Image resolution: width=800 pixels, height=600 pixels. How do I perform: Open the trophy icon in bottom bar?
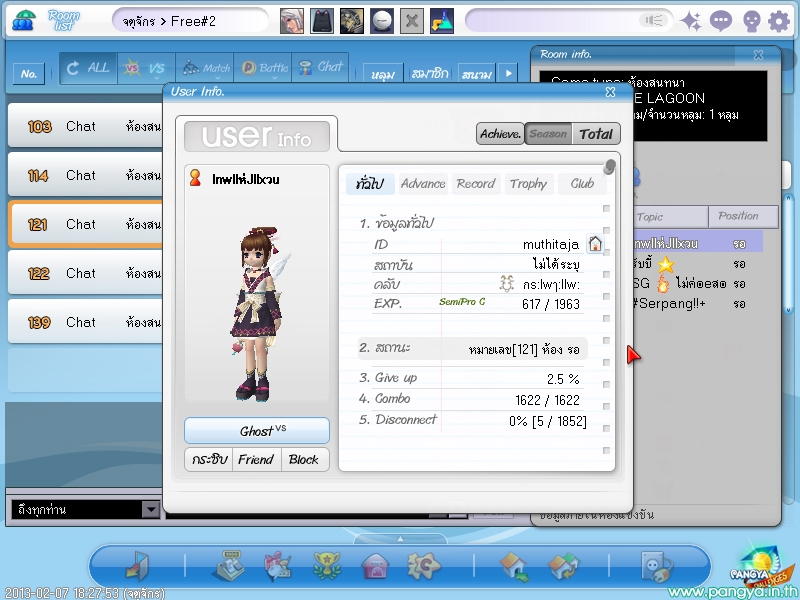(327, 566)
